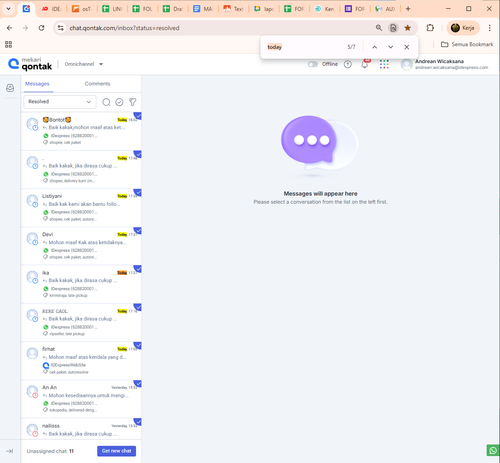Switch to the Comments tab
500x463 pixels.
tap(97, 84)
